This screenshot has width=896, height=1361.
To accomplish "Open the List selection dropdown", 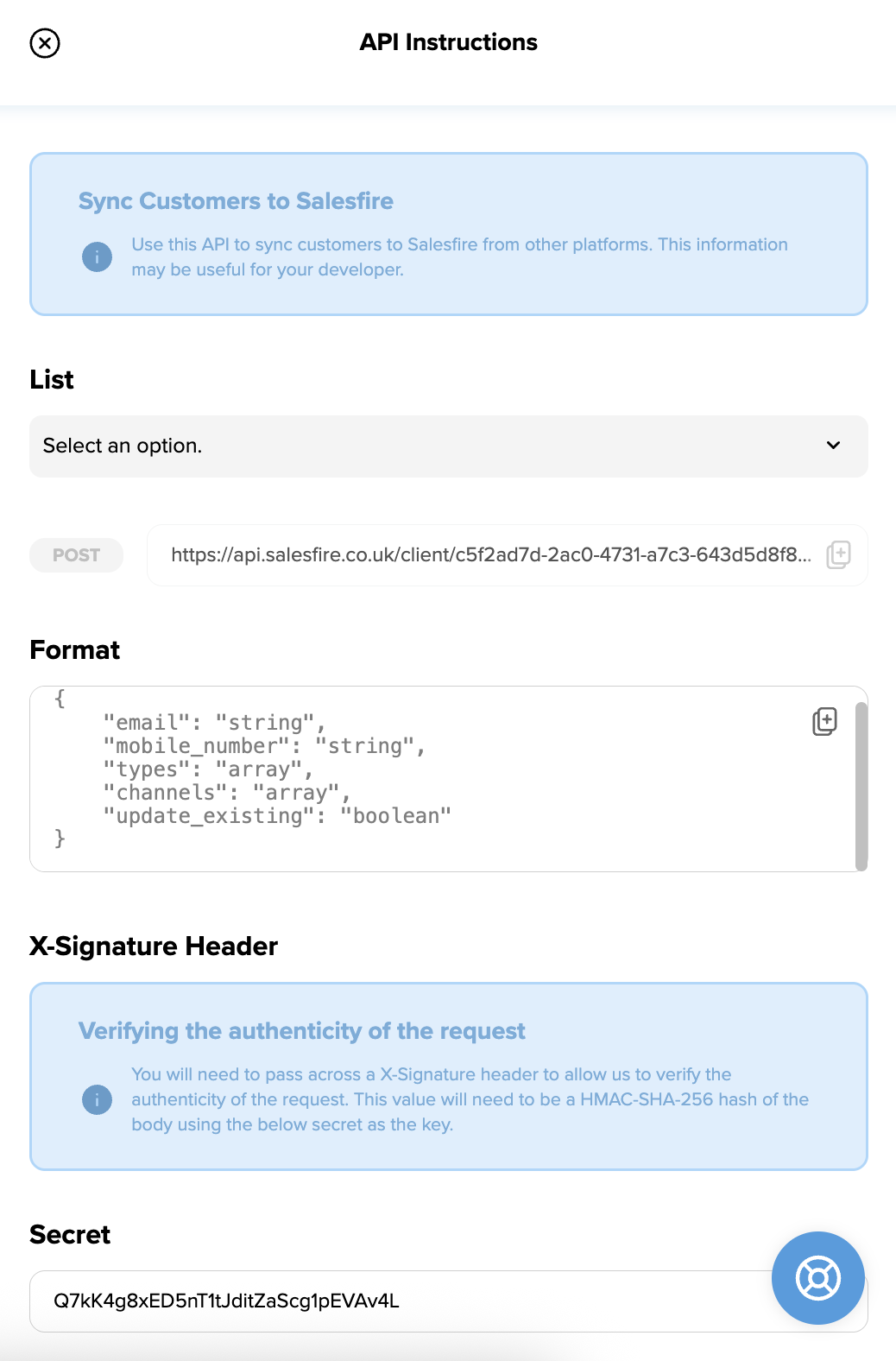I will tap(448, 446).
